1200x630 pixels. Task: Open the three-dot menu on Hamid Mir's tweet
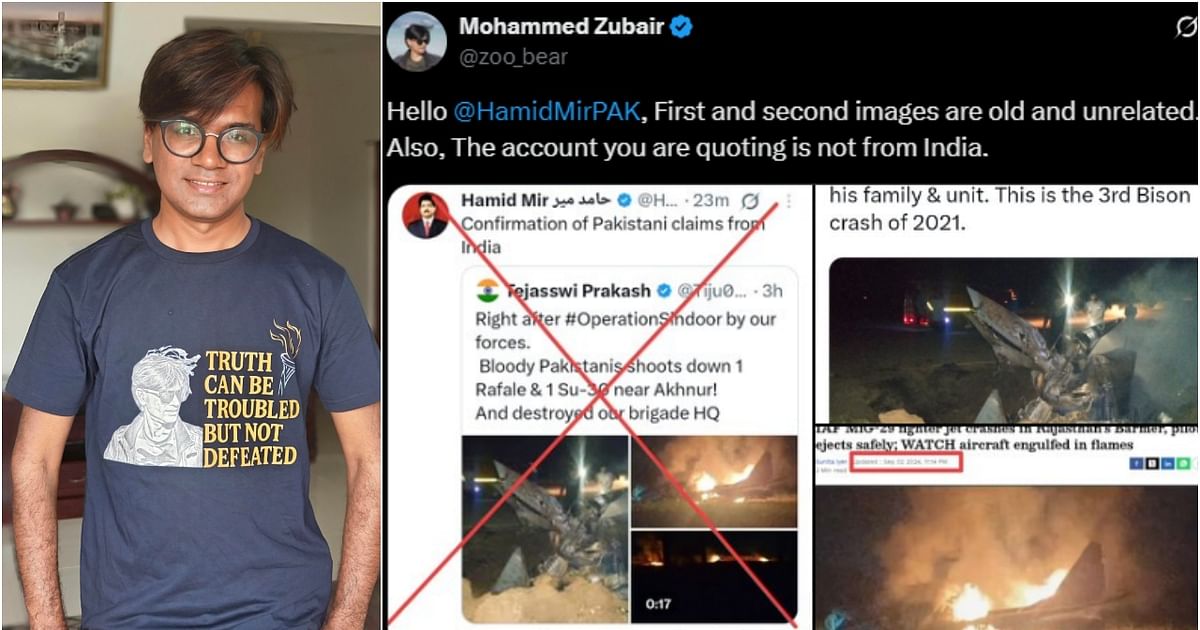click(x=789, y=201)
